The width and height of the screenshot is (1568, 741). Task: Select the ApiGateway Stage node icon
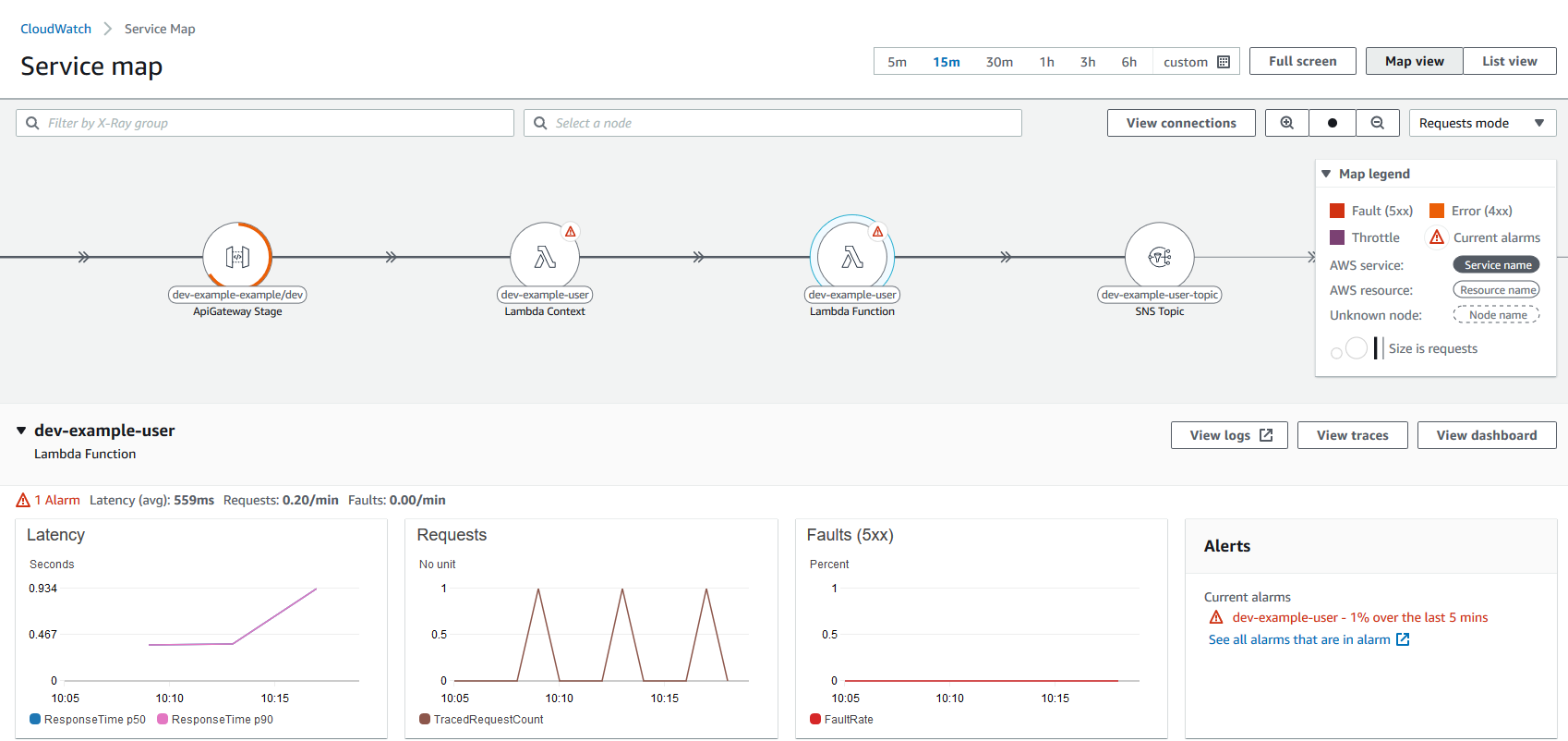[237, 257]
